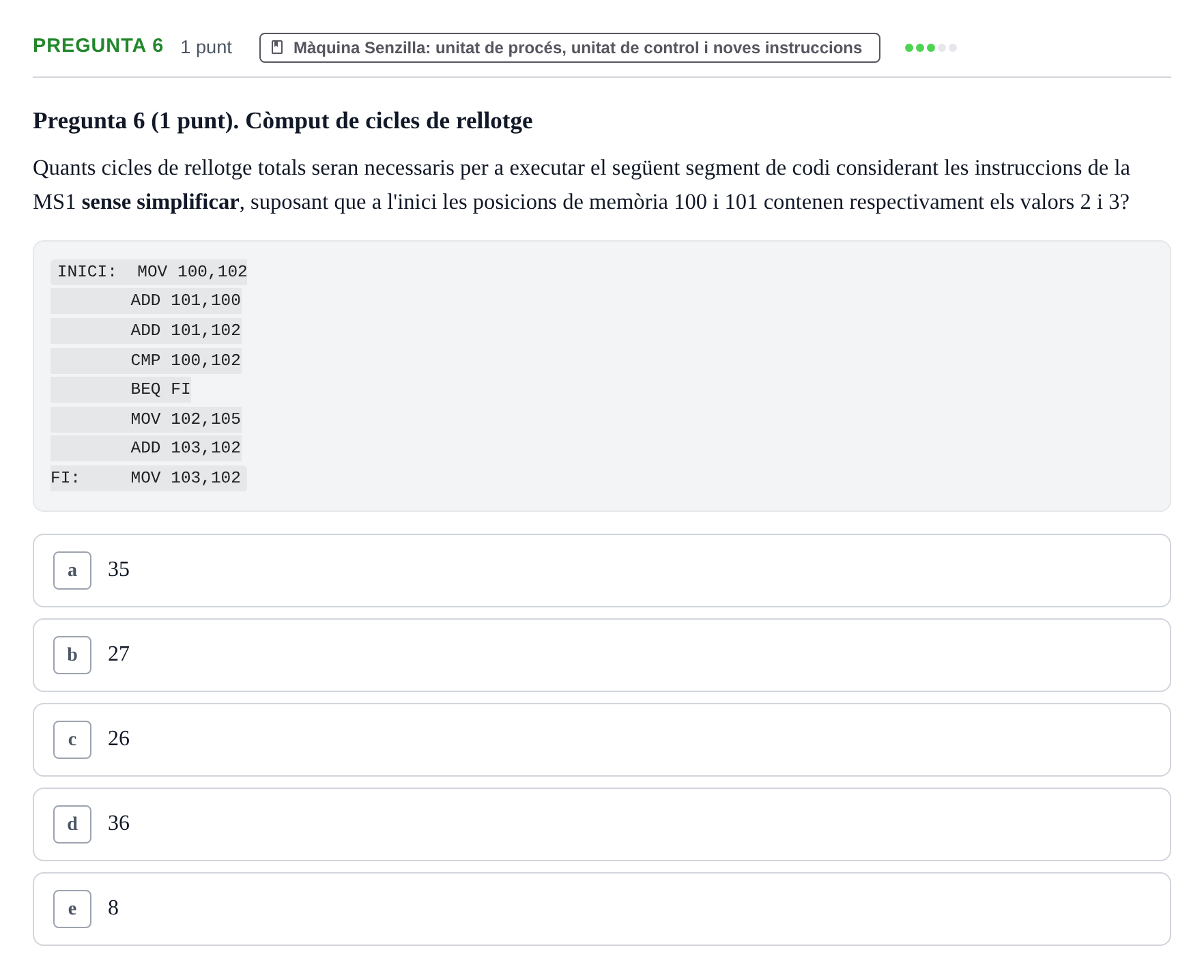Screen dimensions: 1204x980
Task: Click the book icon in topic tag
Action: pos(277,47)
